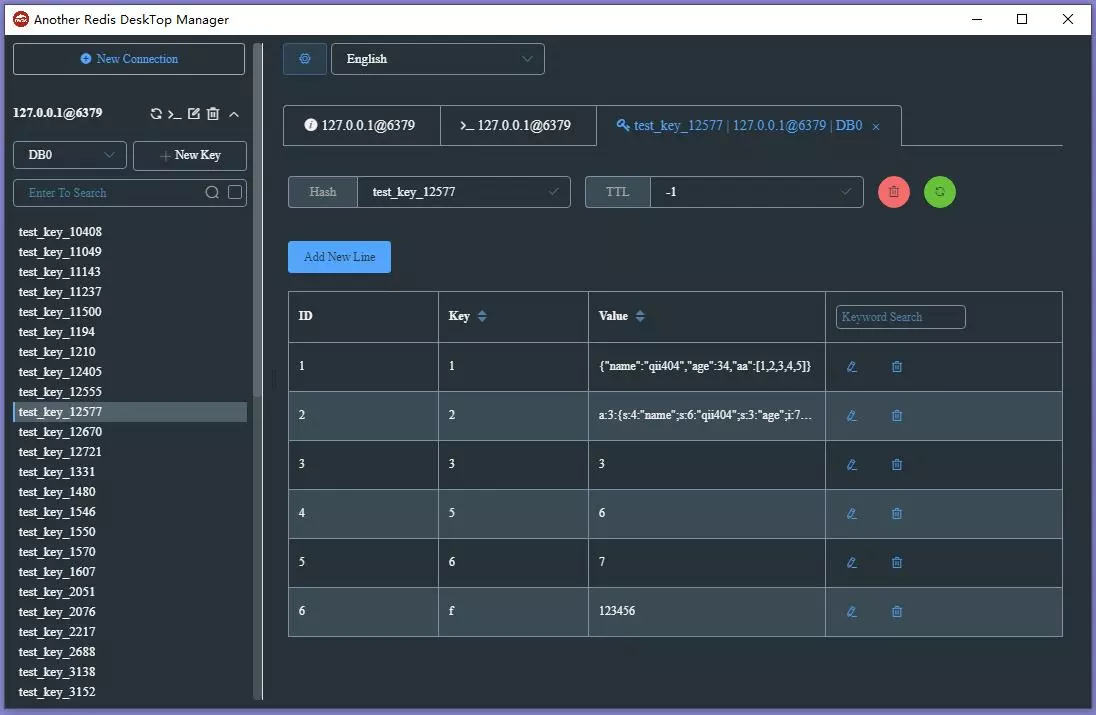1096x715 pixels.
Task: Select test_key_11049 in the key list
Action: [x=60, y=252]
